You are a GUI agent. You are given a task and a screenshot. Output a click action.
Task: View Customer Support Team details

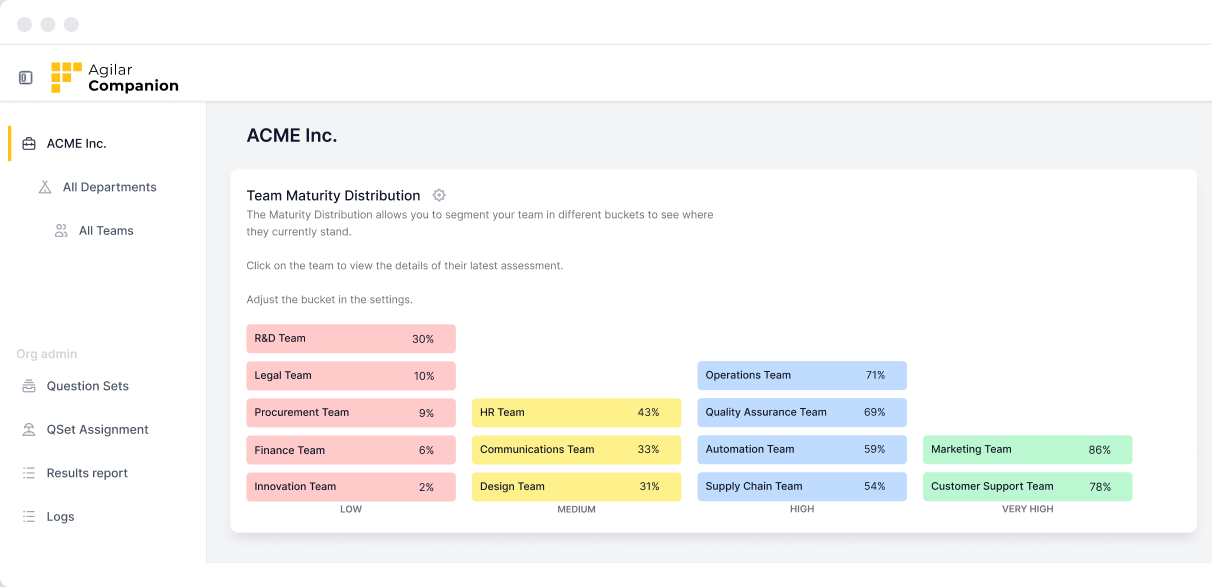[x=1027, y=487]
